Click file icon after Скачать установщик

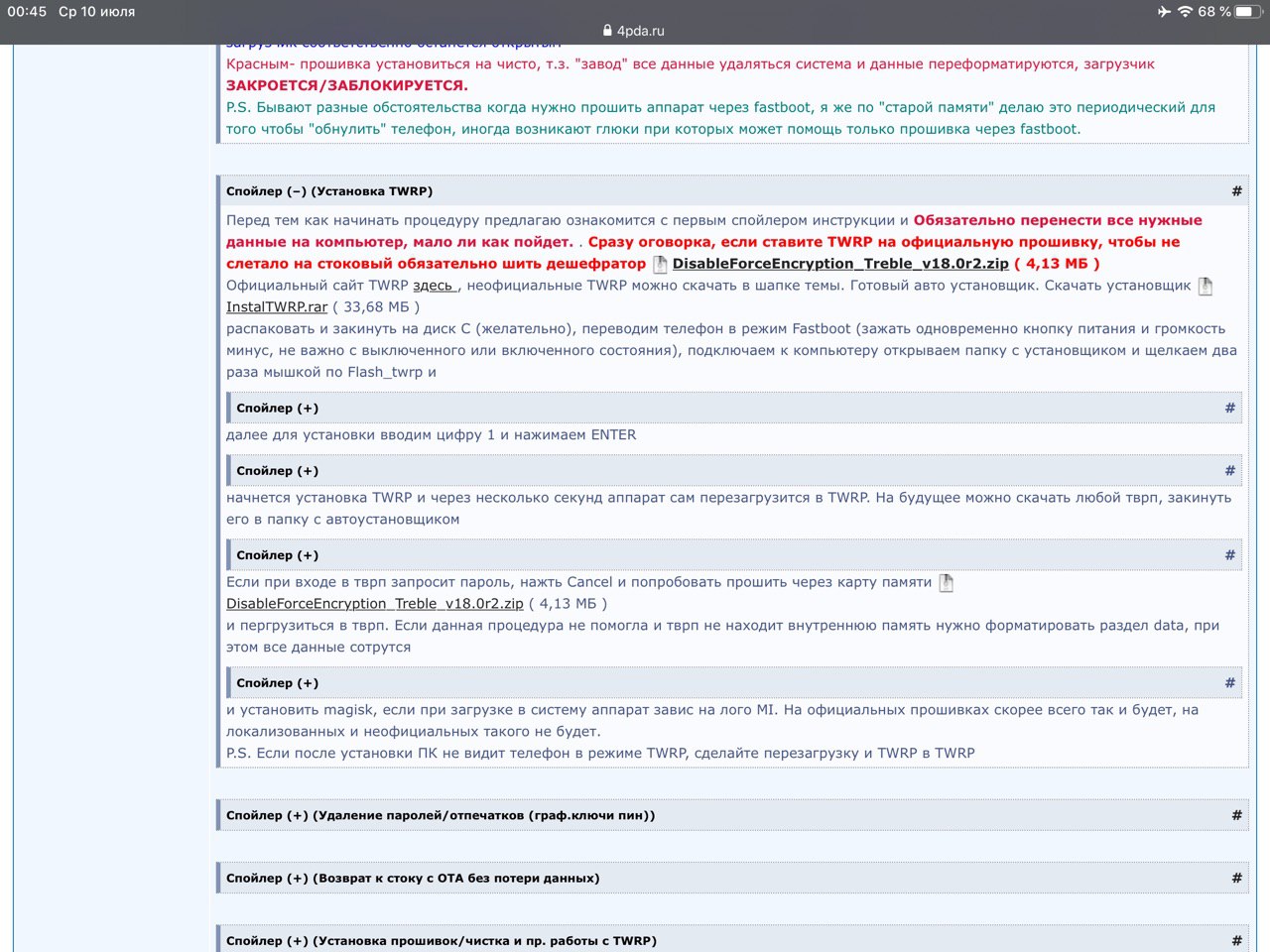click(1206, 286)
